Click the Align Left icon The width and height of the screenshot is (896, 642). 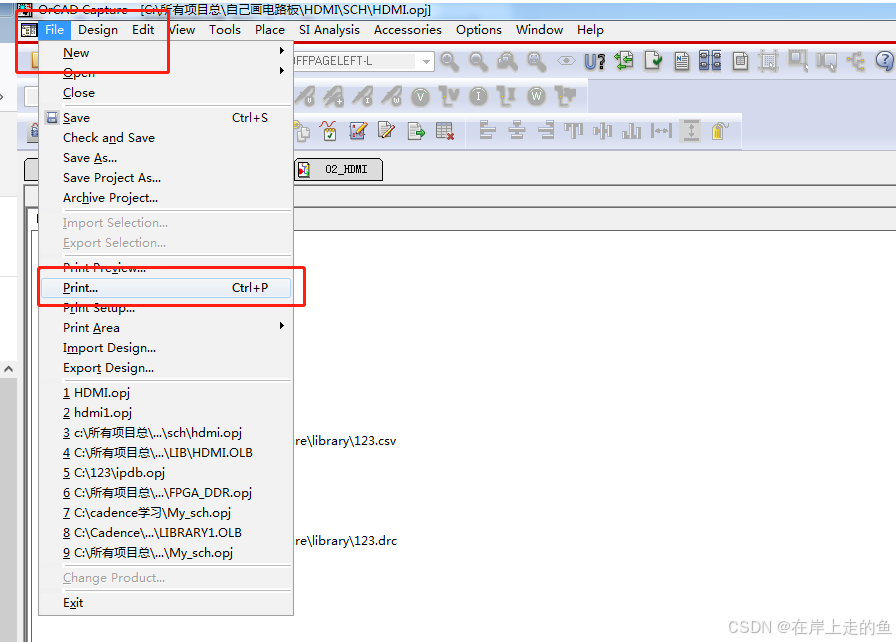pyautogui.click(x=487, y=130)
